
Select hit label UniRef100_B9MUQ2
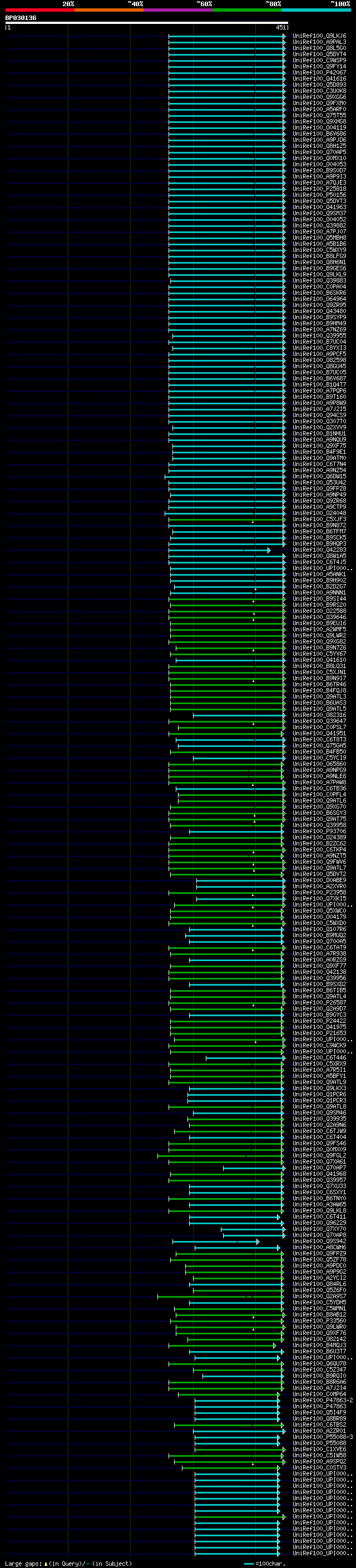pos(319,936)
